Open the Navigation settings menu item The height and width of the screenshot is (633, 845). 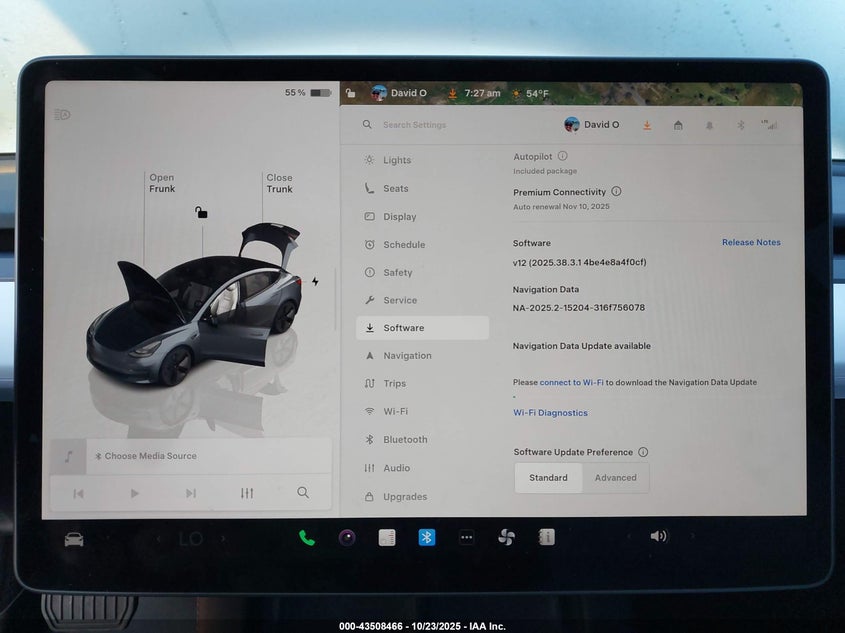(407, 356)
